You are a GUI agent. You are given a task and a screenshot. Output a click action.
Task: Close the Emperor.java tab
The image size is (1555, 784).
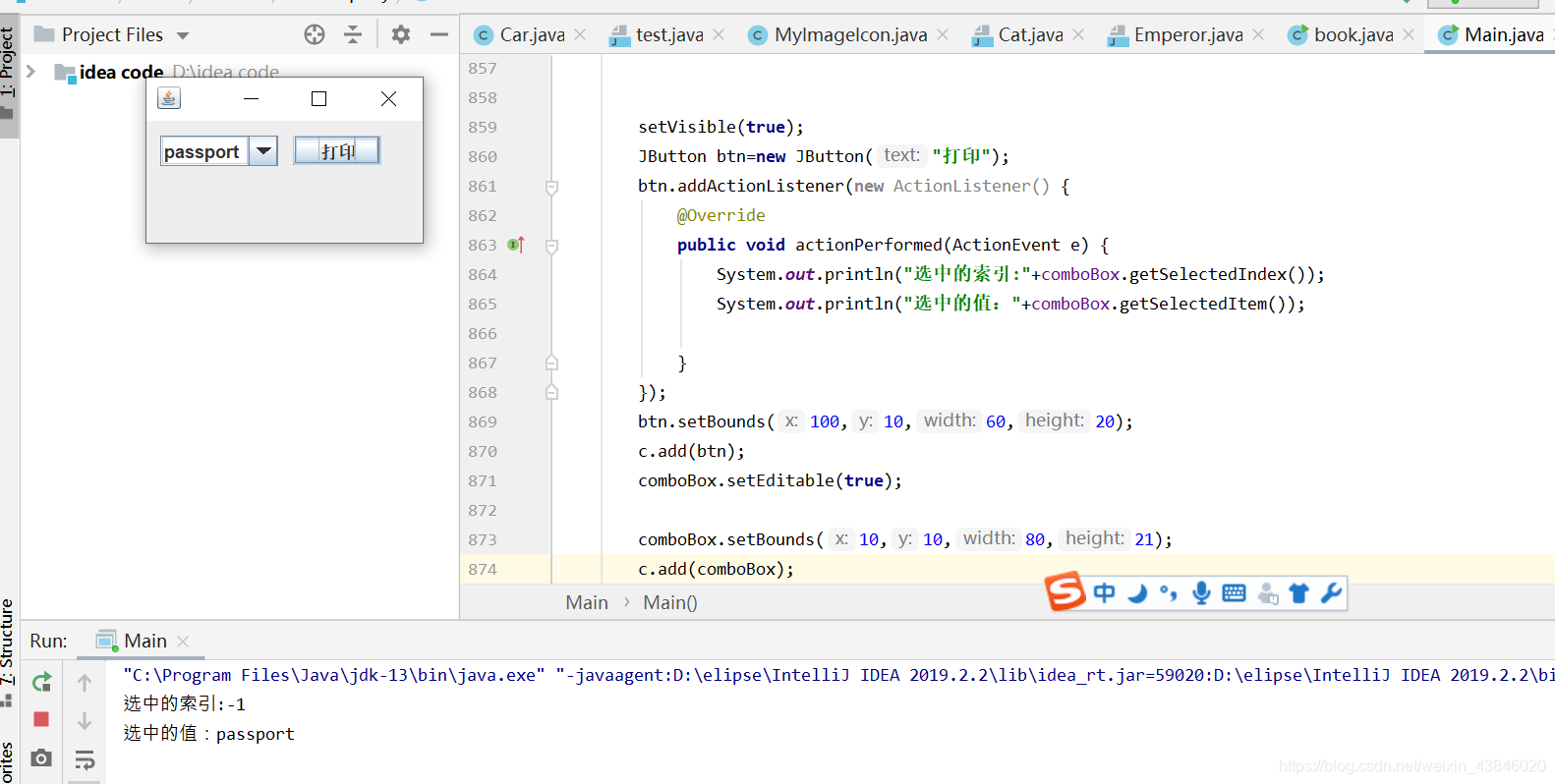(1258, 34)
